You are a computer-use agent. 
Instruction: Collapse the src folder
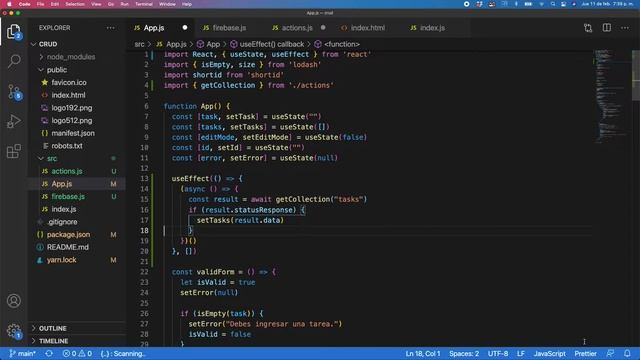coord(52,158)
